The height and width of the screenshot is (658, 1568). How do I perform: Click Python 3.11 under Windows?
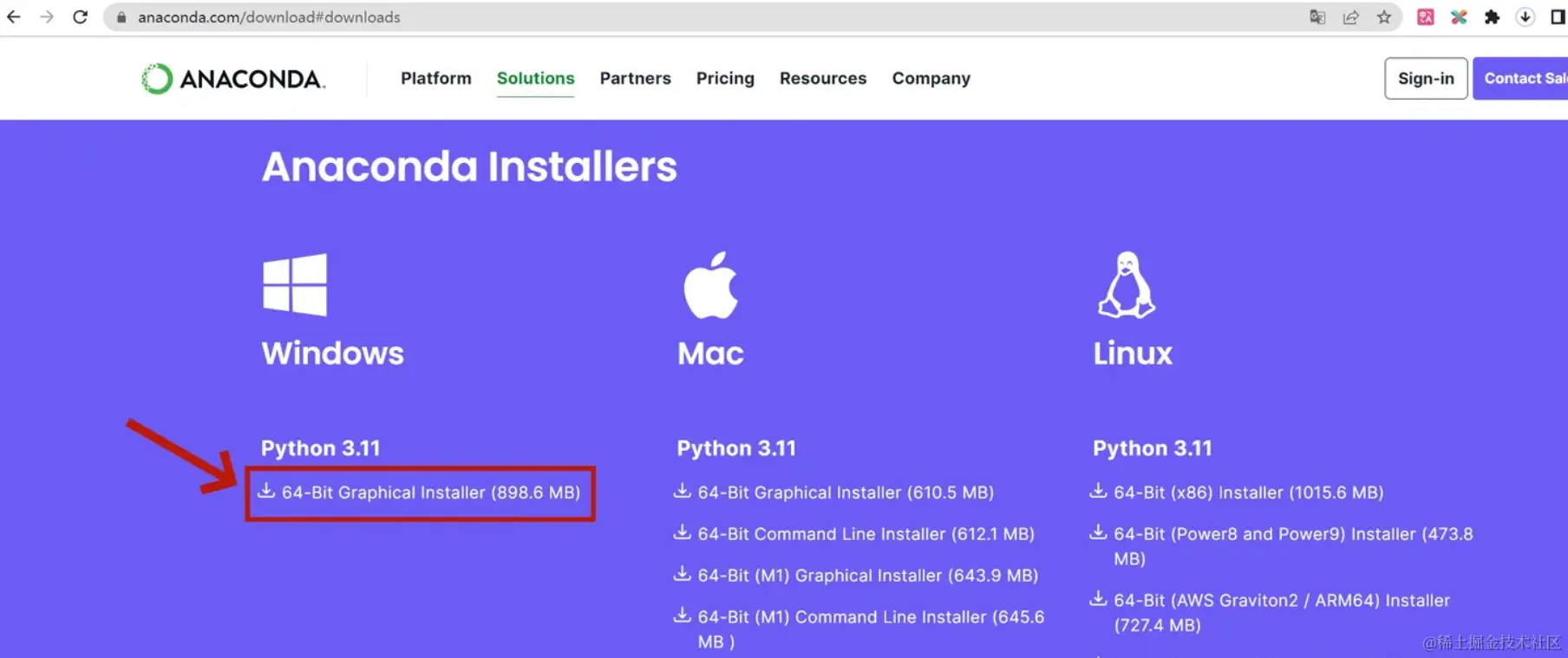321,448
